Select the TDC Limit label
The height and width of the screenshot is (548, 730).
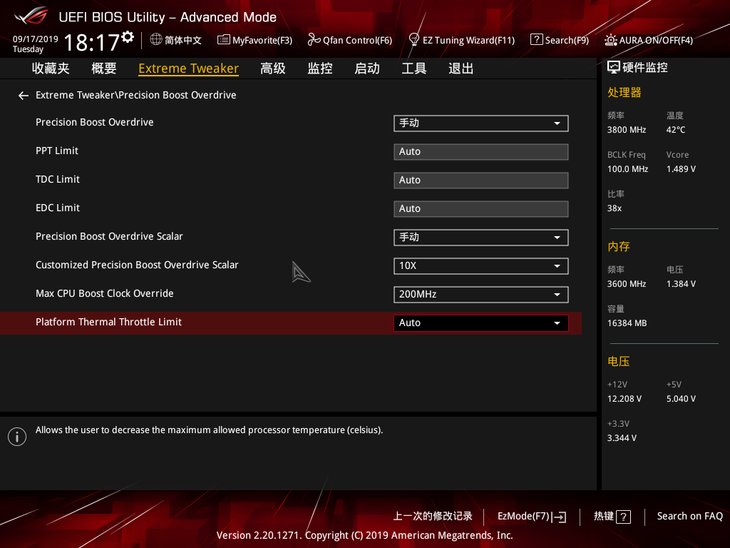(57, 179)
